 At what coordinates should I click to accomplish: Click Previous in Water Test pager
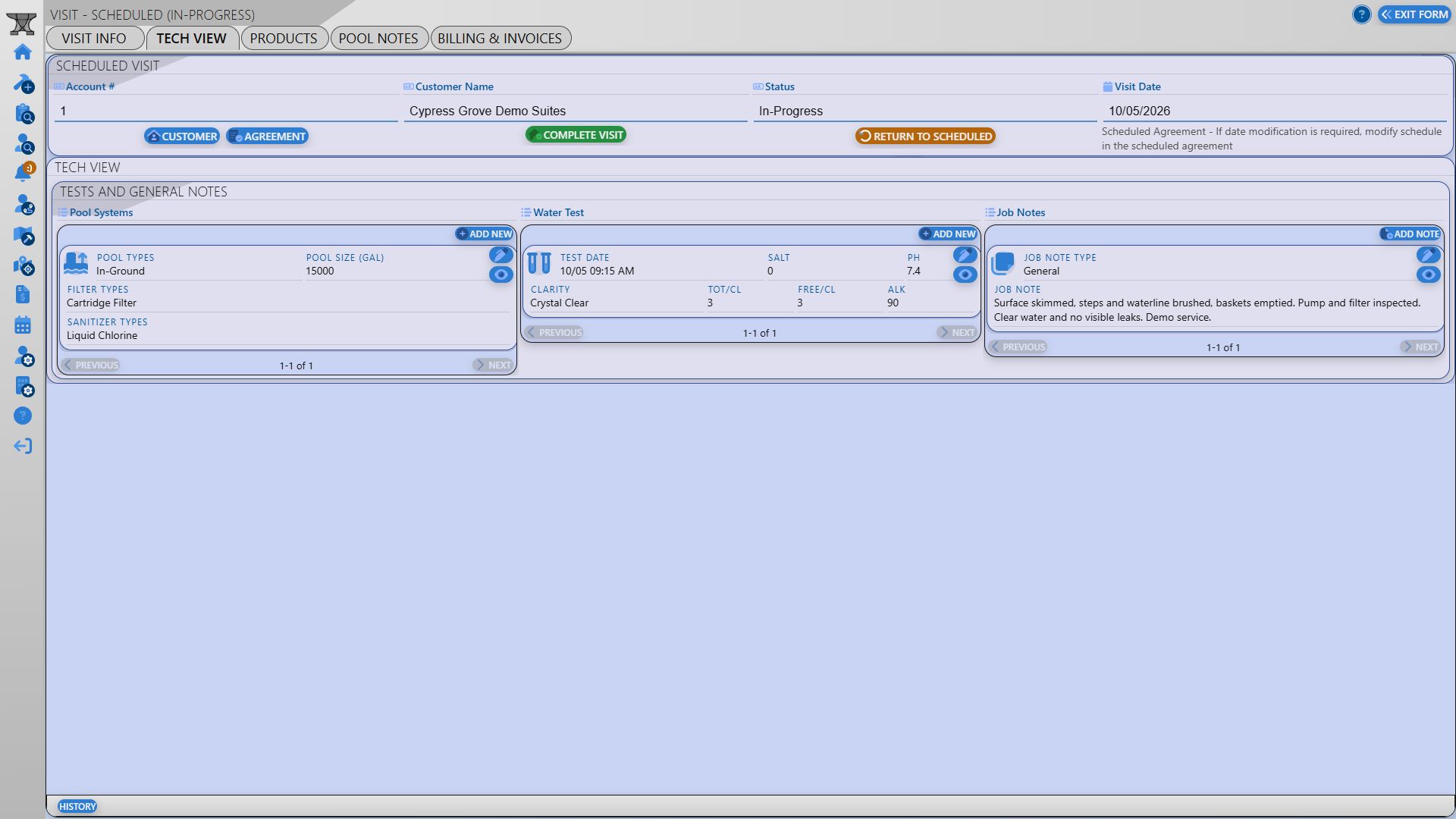coord(554,332)
